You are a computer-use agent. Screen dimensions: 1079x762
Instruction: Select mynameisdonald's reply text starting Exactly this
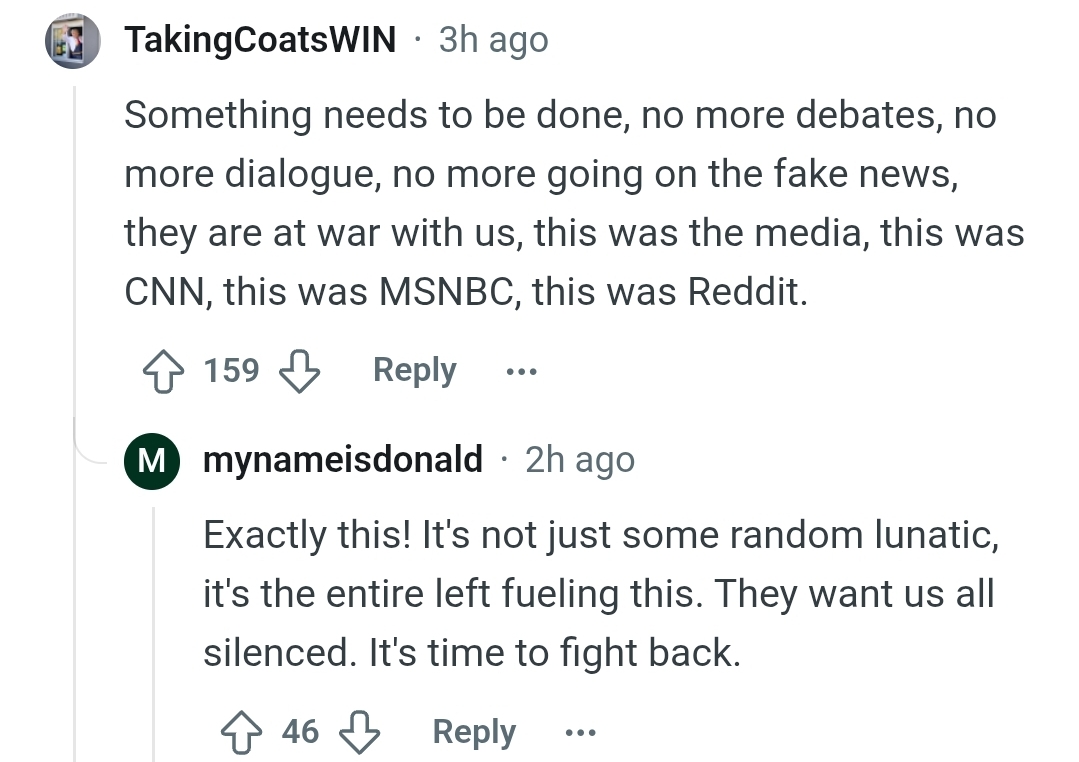click(x=601, y=594)
